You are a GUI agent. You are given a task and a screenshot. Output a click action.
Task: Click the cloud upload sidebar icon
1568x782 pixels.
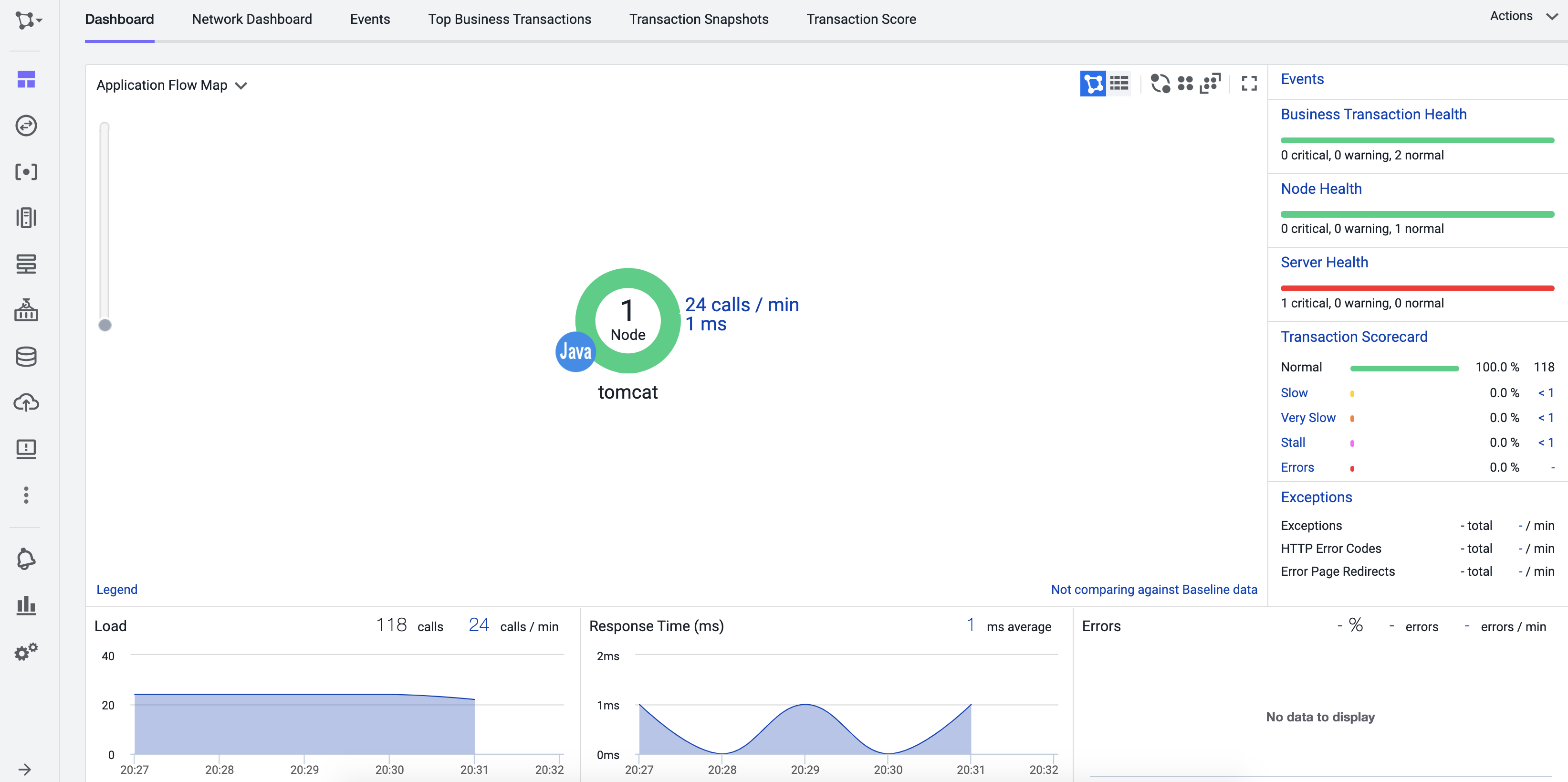pos(26,402)
